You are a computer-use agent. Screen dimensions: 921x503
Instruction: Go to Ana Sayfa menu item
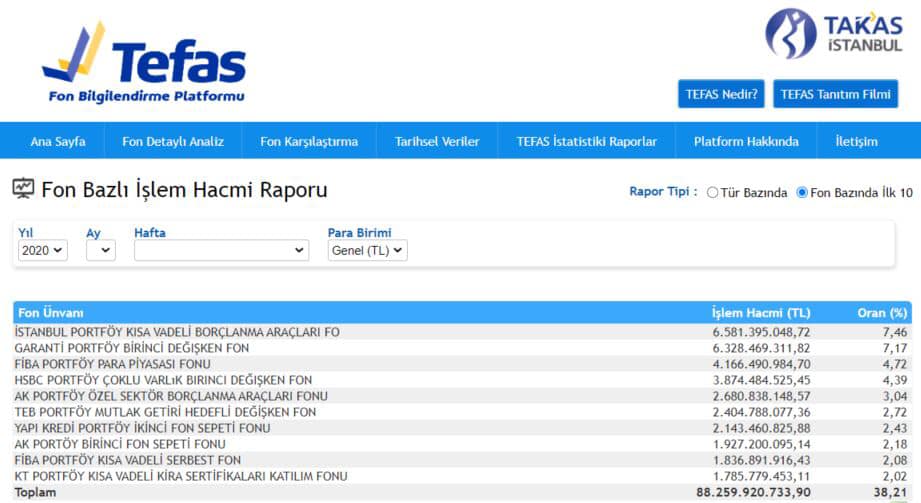[58, 141]
